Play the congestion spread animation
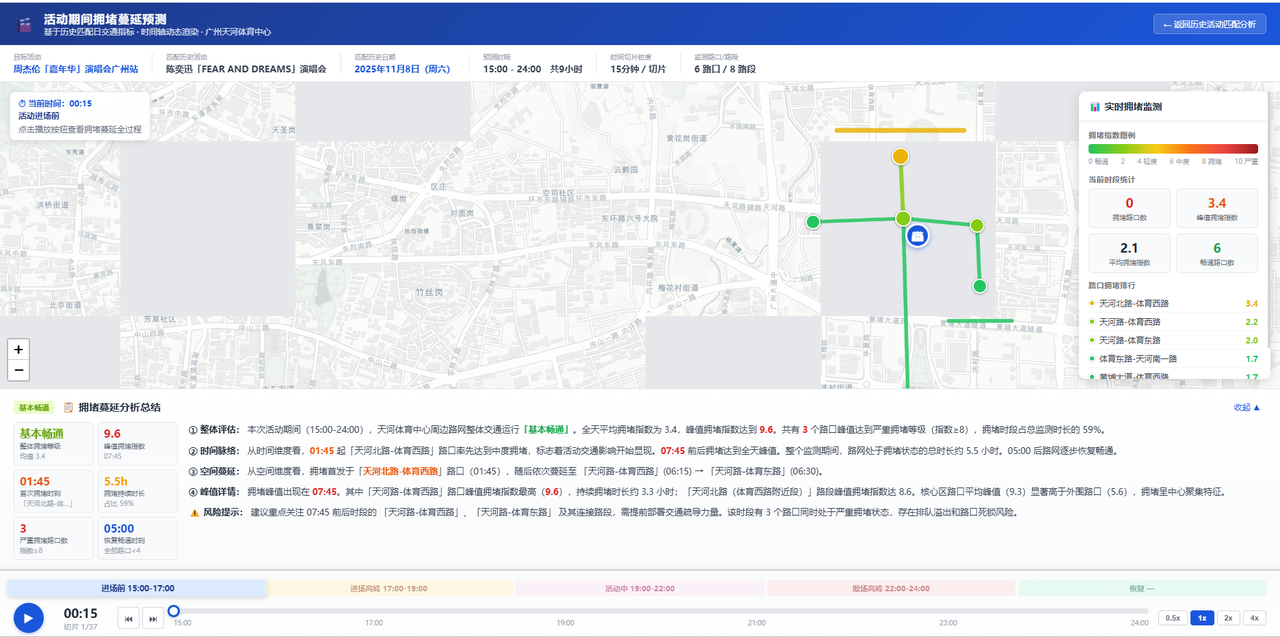1280x637 pixels. 28,618
